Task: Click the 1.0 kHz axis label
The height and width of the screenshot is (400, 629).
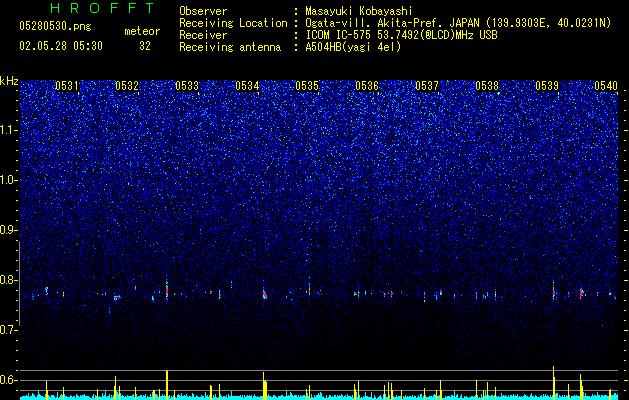Action: pos(9,180)
